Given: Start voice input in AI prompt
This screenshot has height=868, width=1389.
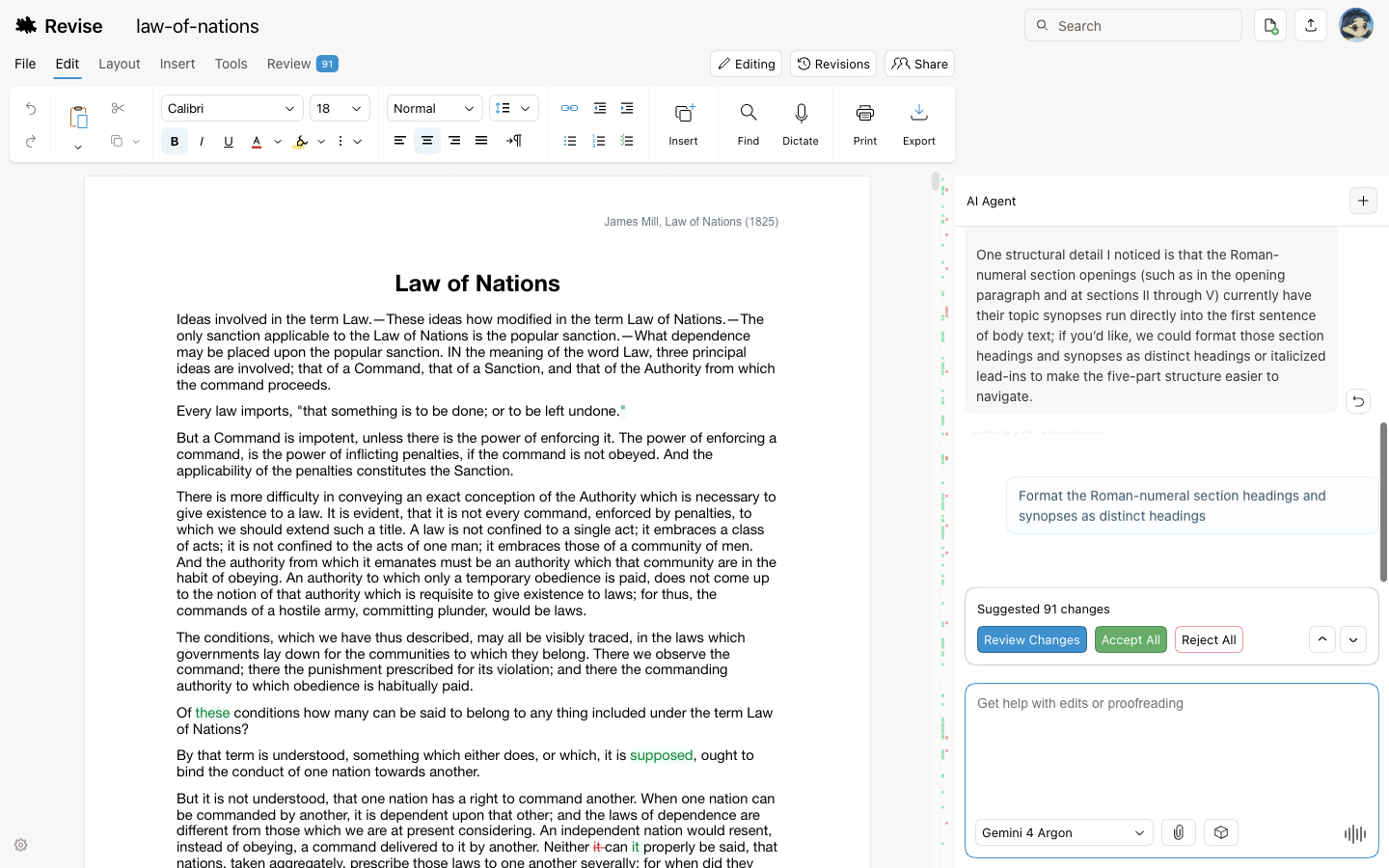Looking at the screenshot, I should click(x=1355, y=833).
